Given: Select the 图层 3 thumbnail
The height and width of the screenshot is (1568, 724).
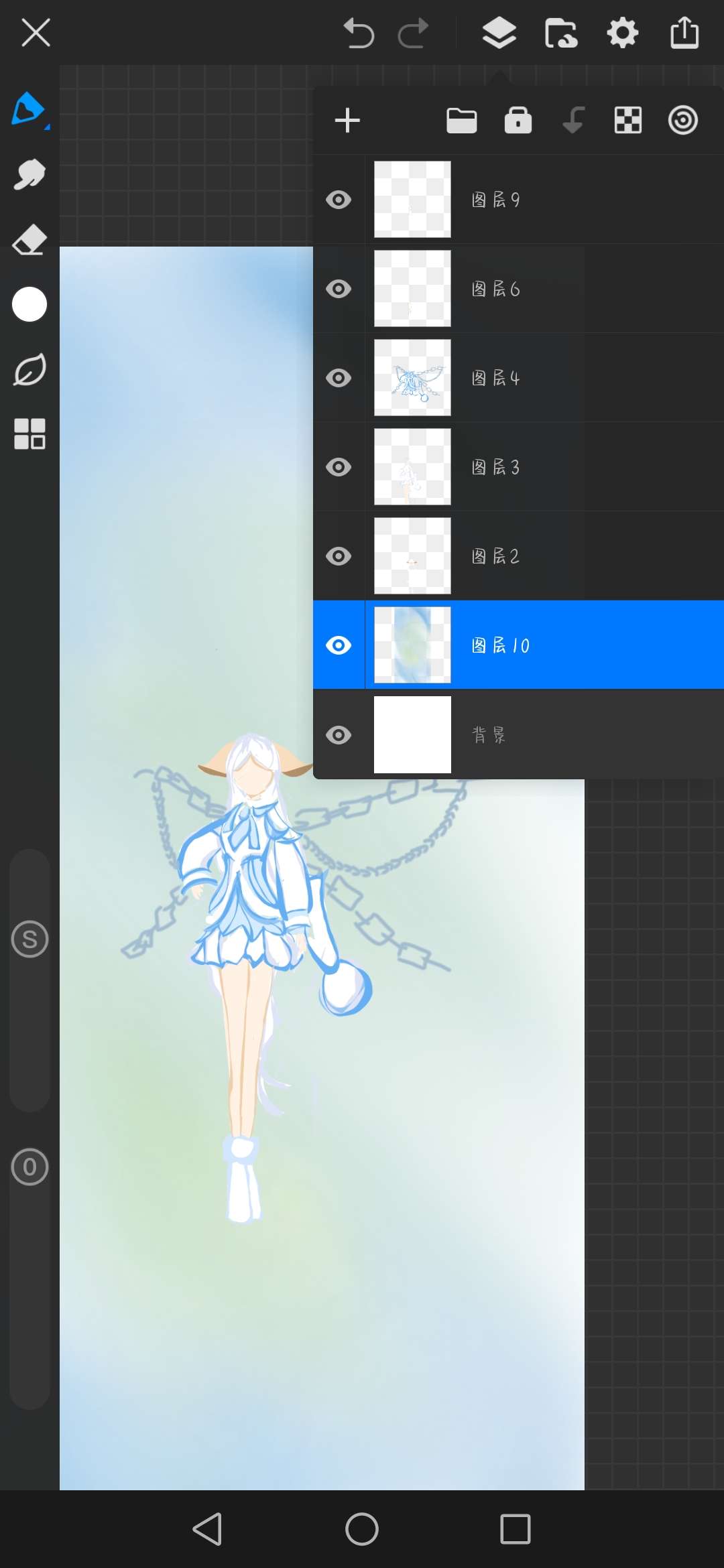Looking at the screenshot, I should pos(412,467).
